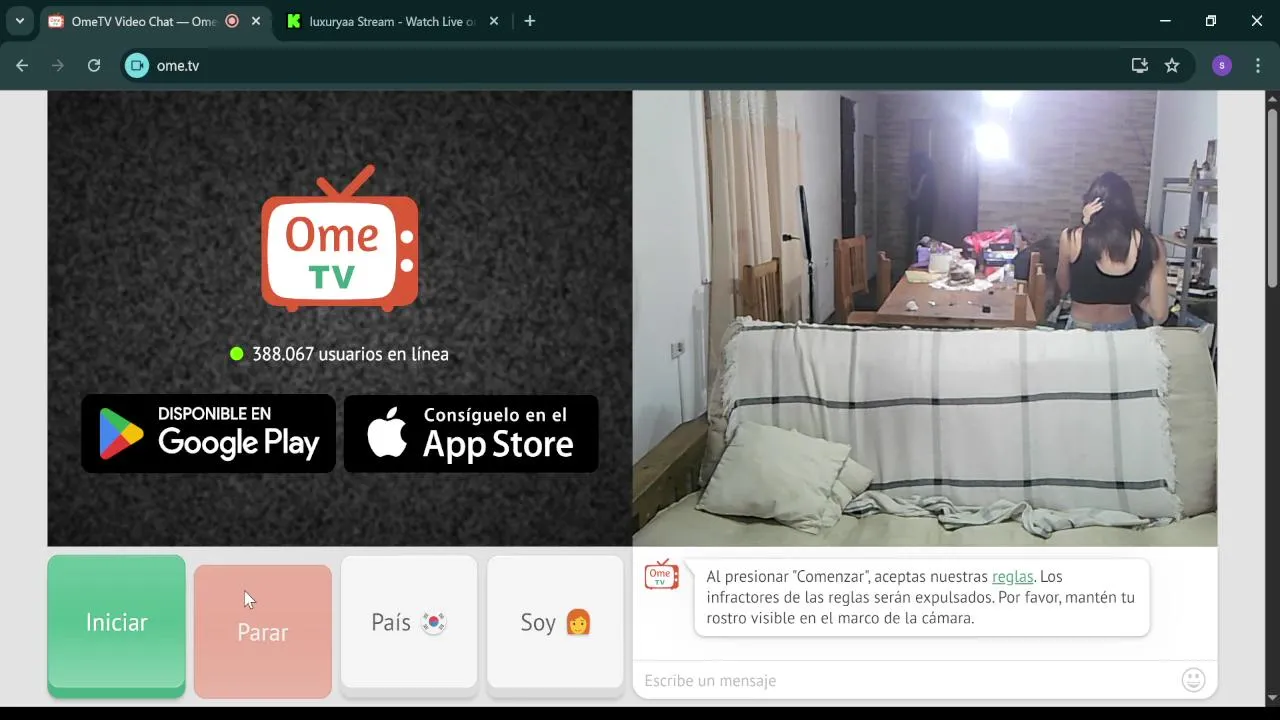Screen dimensions: 1280x720
Task: Open a new browser tab
Action: pyautogui.click(x=530, y=21)
